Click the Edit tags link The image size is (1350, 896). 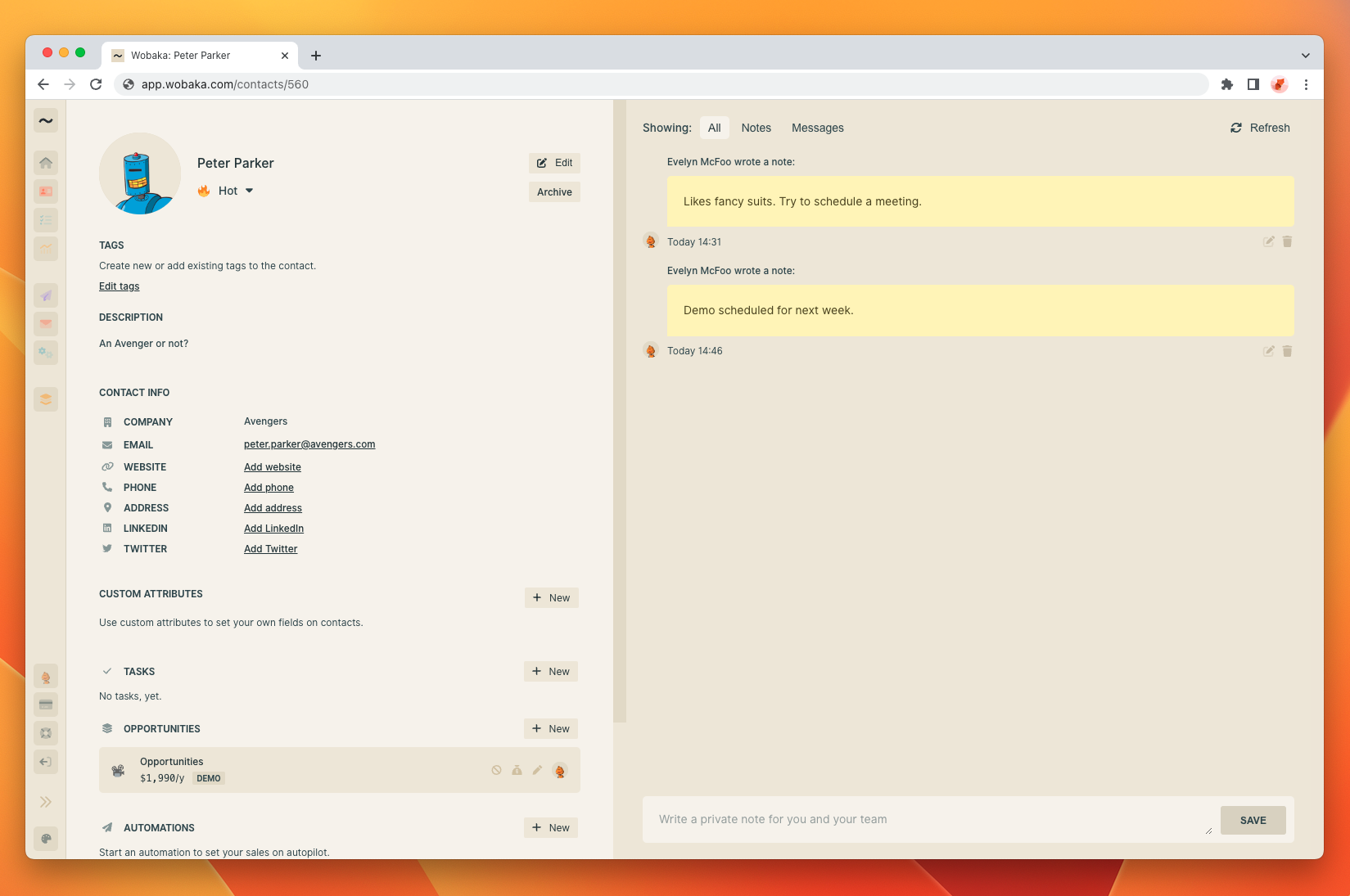coord(119,286)
